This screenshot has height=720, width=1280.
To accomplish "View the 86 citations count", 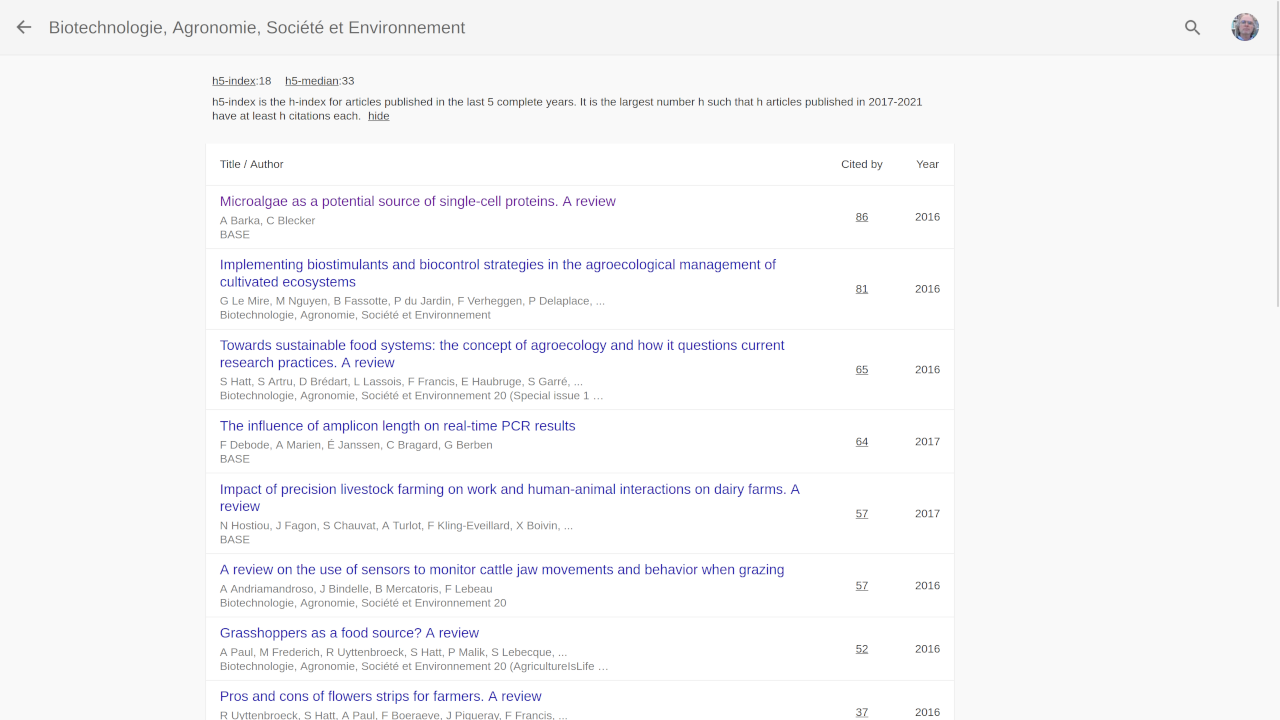I will coord(861,217).
